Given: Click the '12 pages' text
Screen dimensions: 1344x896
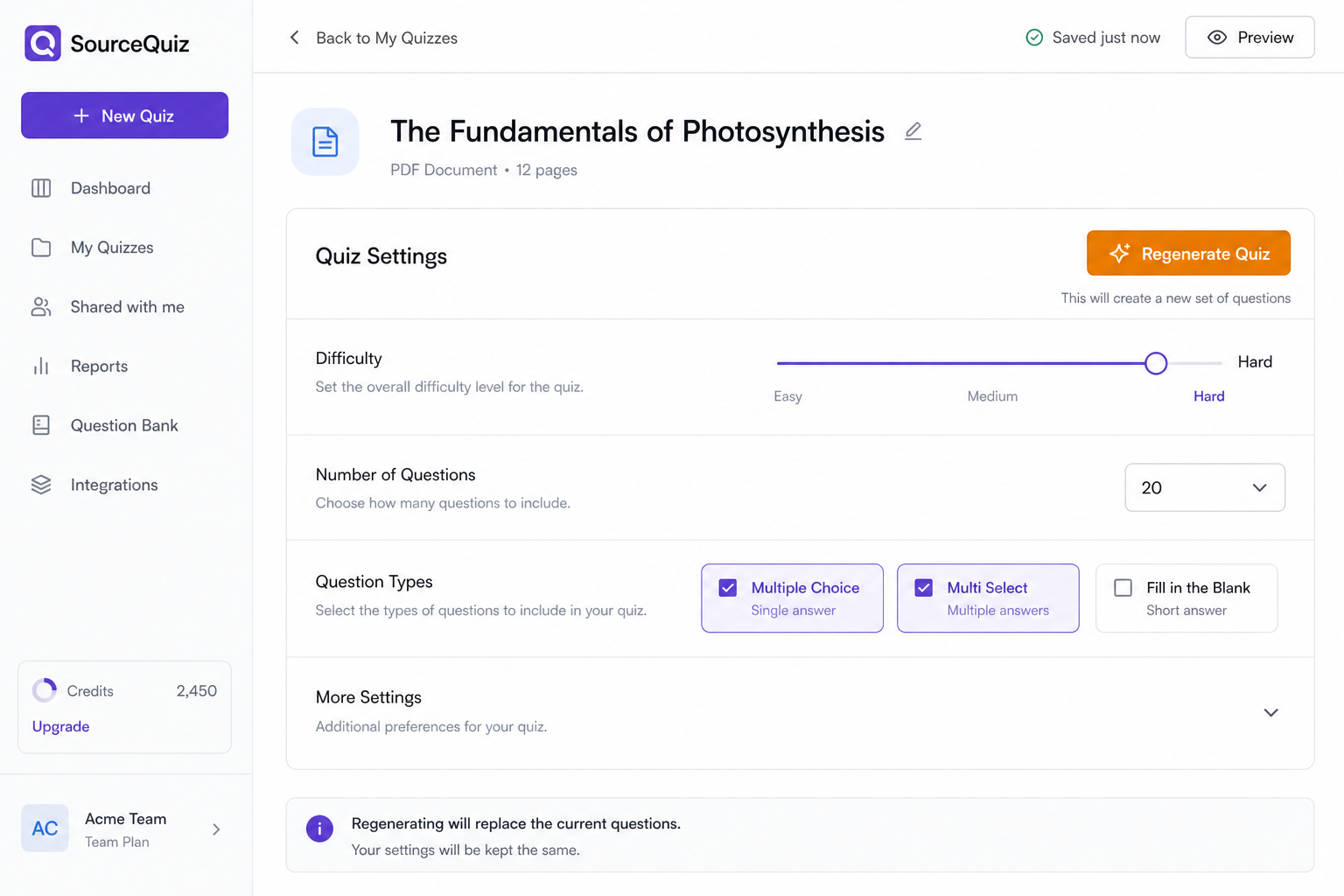Looking at the screenshot, I should (547, 170).
